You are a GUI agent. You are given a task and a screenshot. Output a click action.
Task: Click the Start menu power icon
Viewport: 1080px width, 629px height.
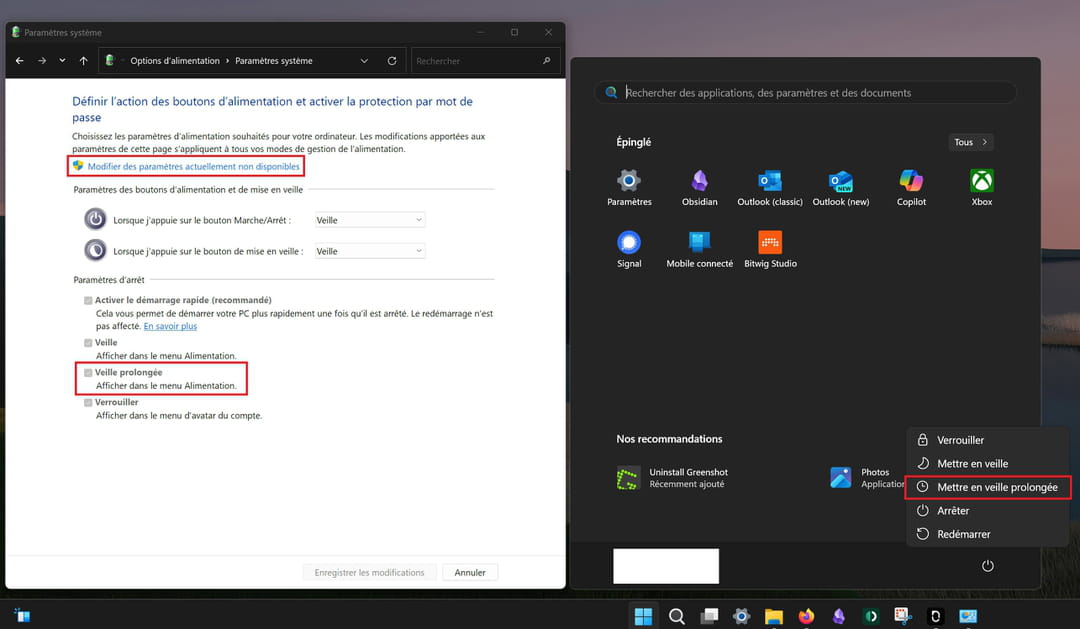point(987,566)
